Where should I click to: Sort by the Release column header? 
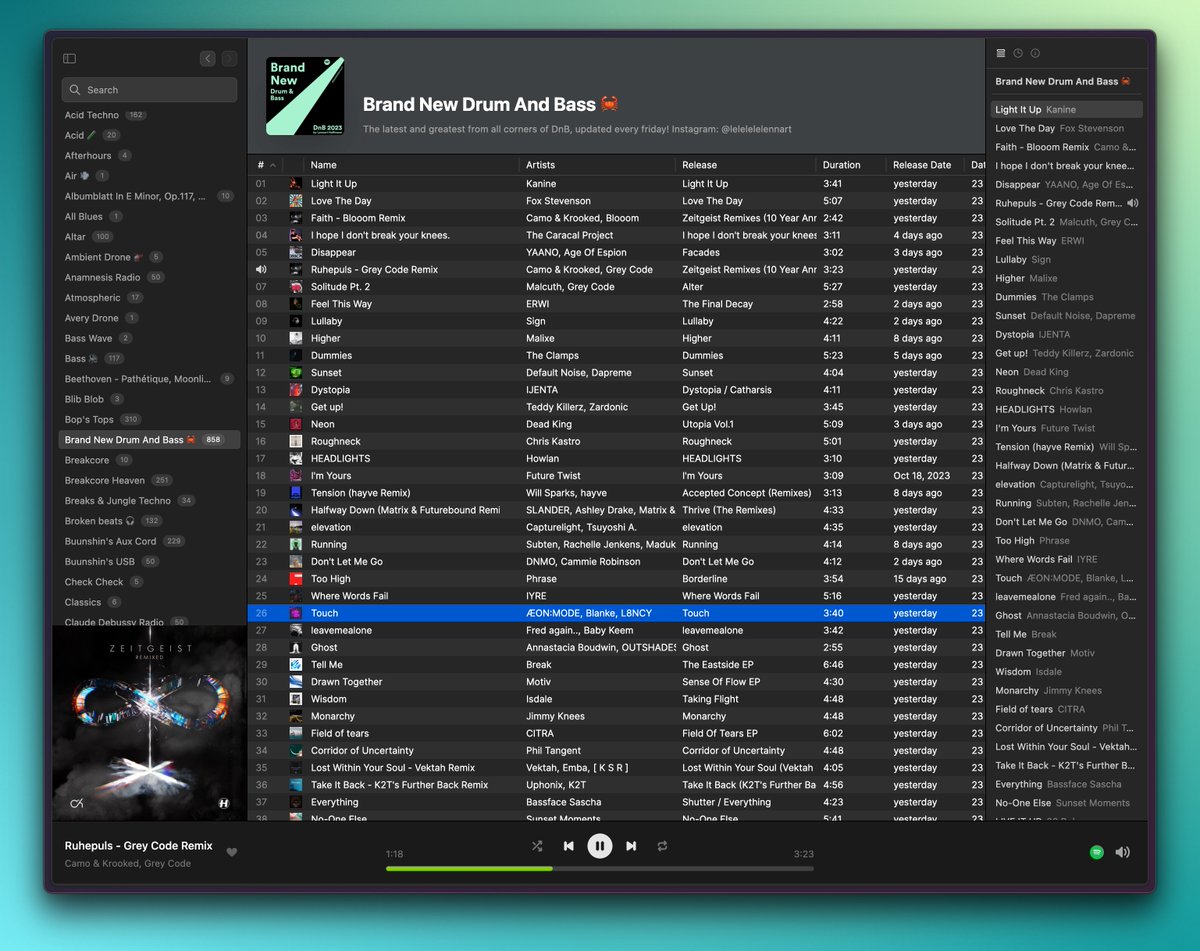click(699, 165)
